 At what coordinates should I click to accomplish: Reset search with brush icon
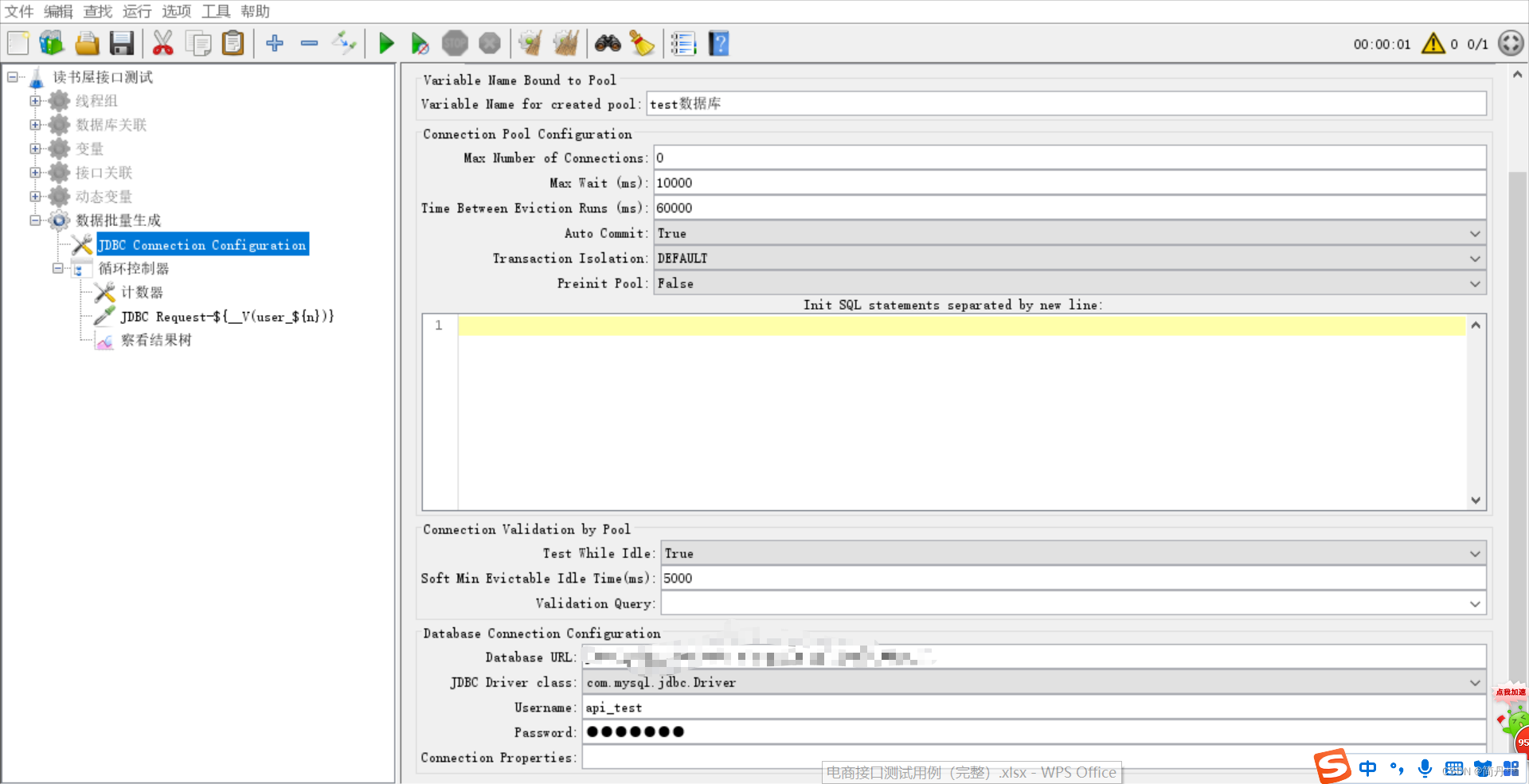tap(642, 43)
